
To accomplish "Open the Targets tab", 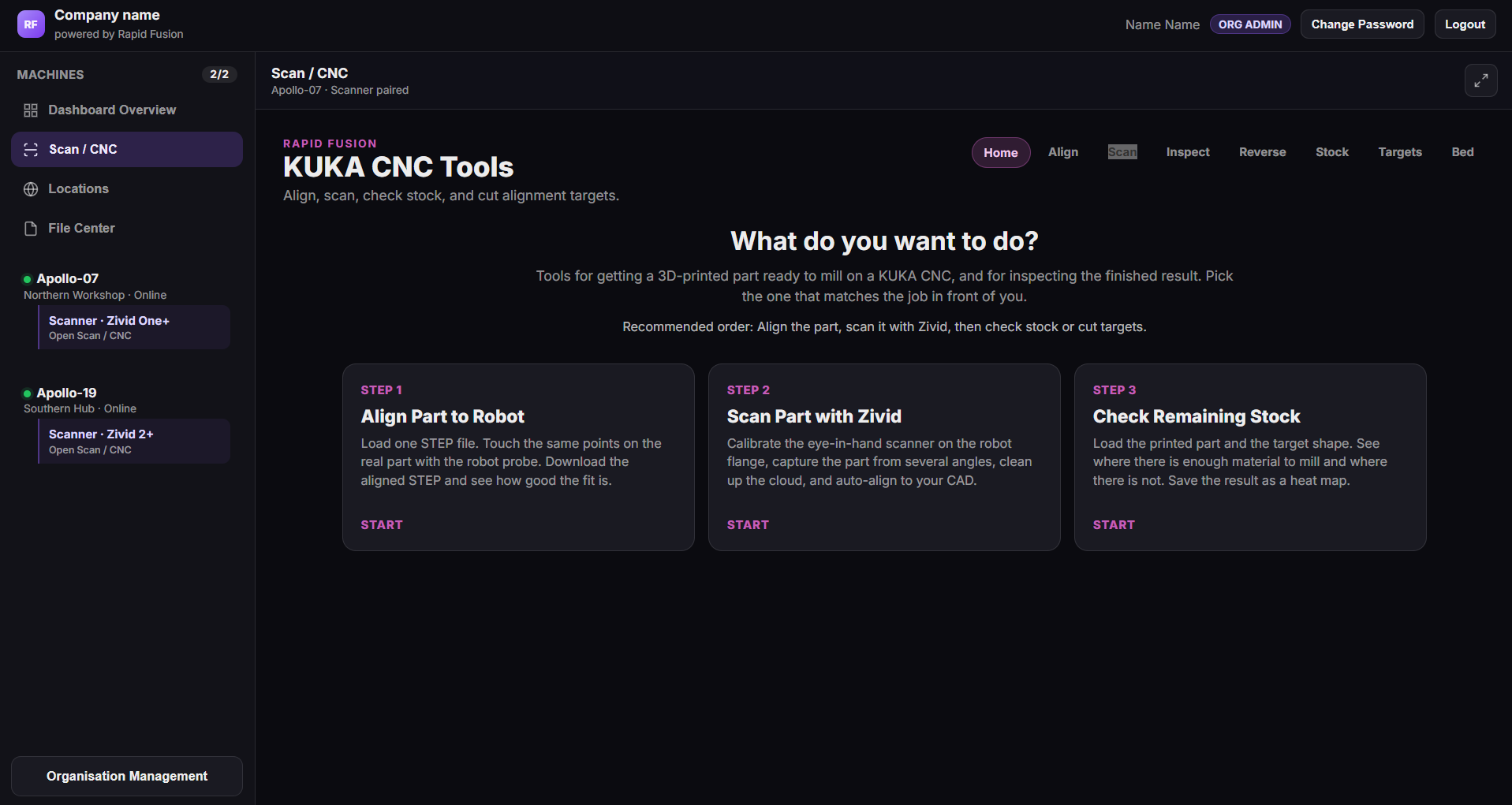I will (x=1400, y=152).
